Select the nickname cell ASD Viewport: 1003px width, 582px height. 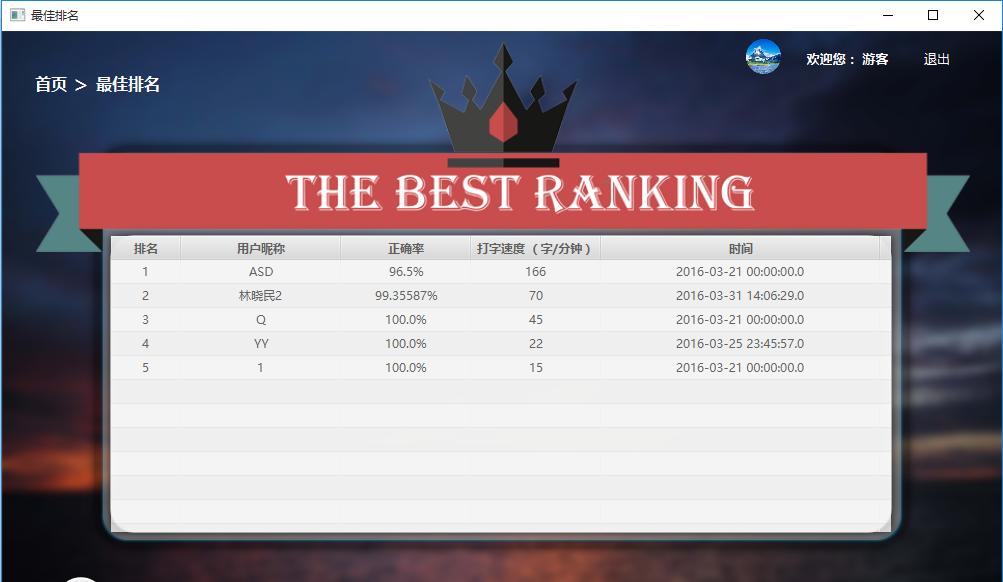pos(261,272)
